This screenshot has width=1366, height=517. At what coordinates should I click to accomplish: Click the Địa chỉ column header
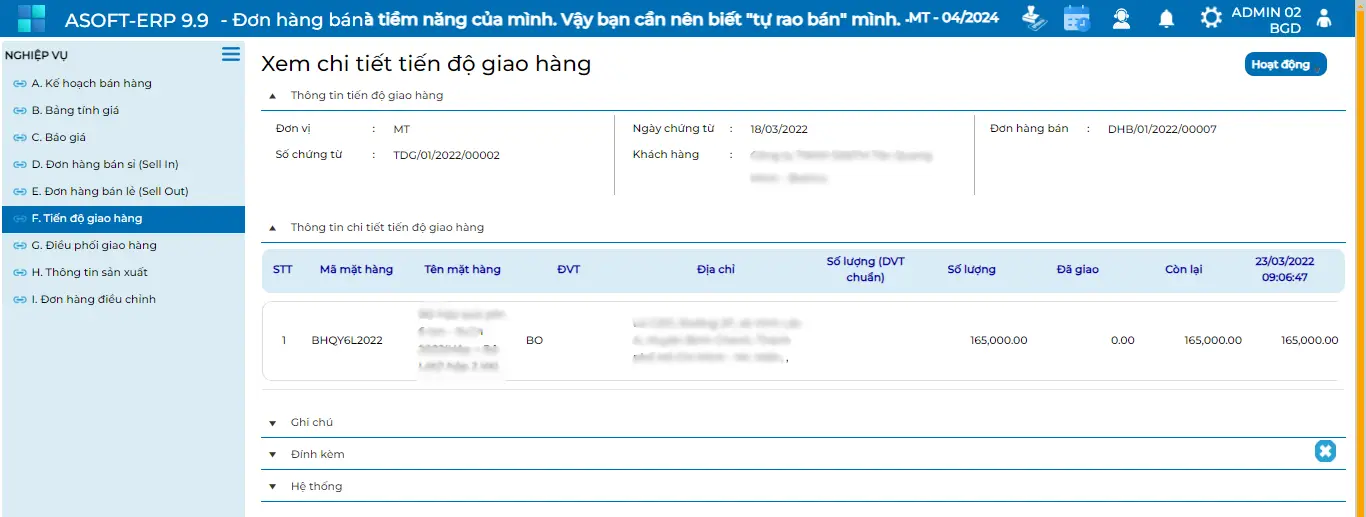coord(716,270)
